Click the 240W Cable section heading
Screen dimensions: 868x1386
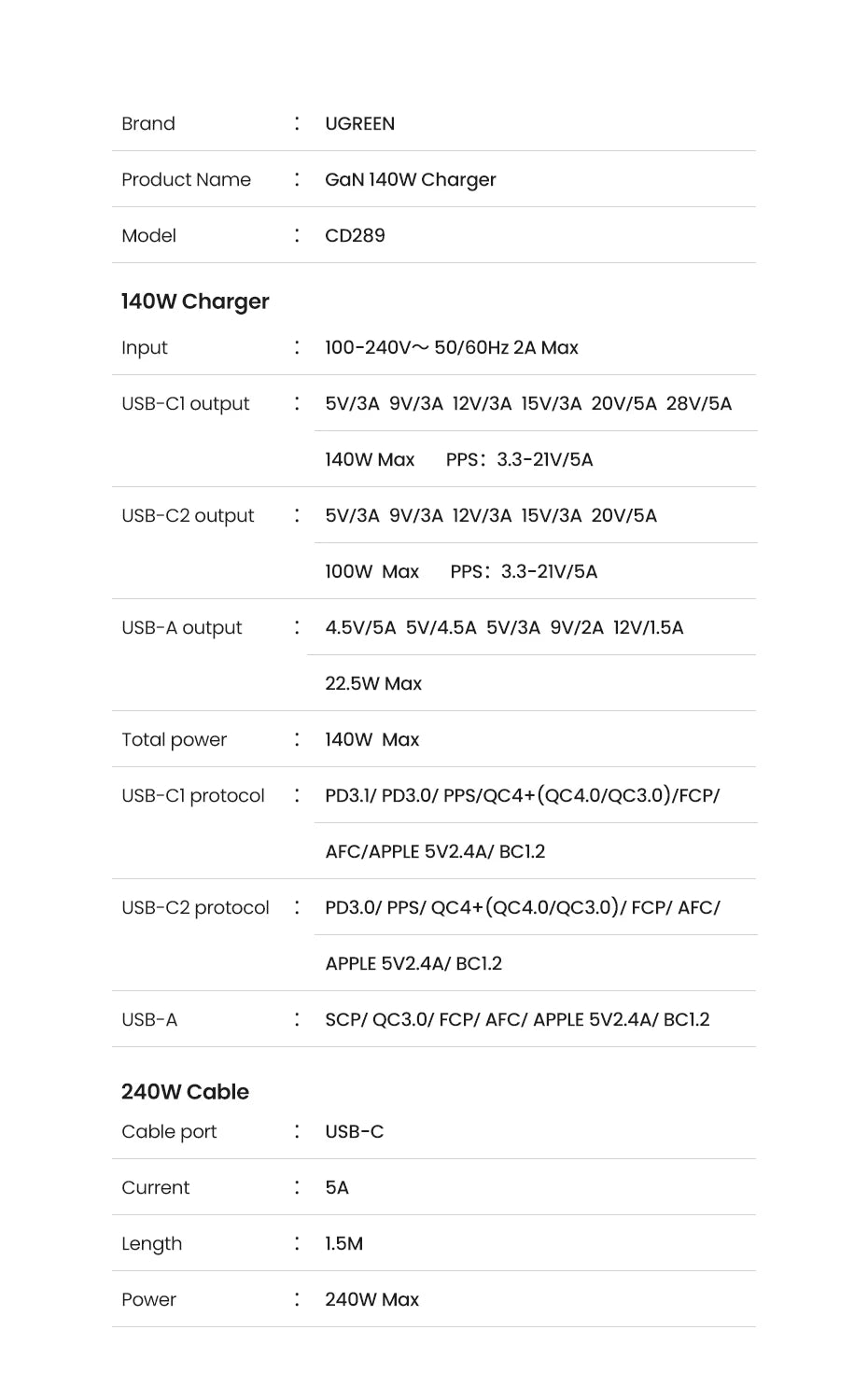185,1092
